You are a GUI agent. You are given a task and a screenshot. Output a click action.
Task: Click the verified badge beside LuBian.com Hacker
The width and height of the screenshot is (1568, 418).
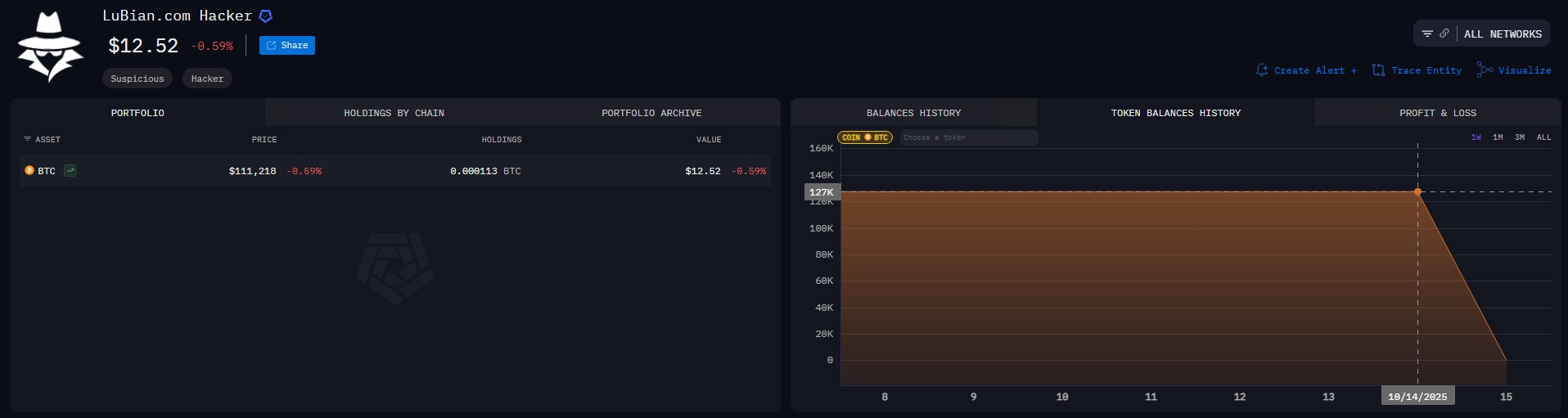[x=265, y=16]
